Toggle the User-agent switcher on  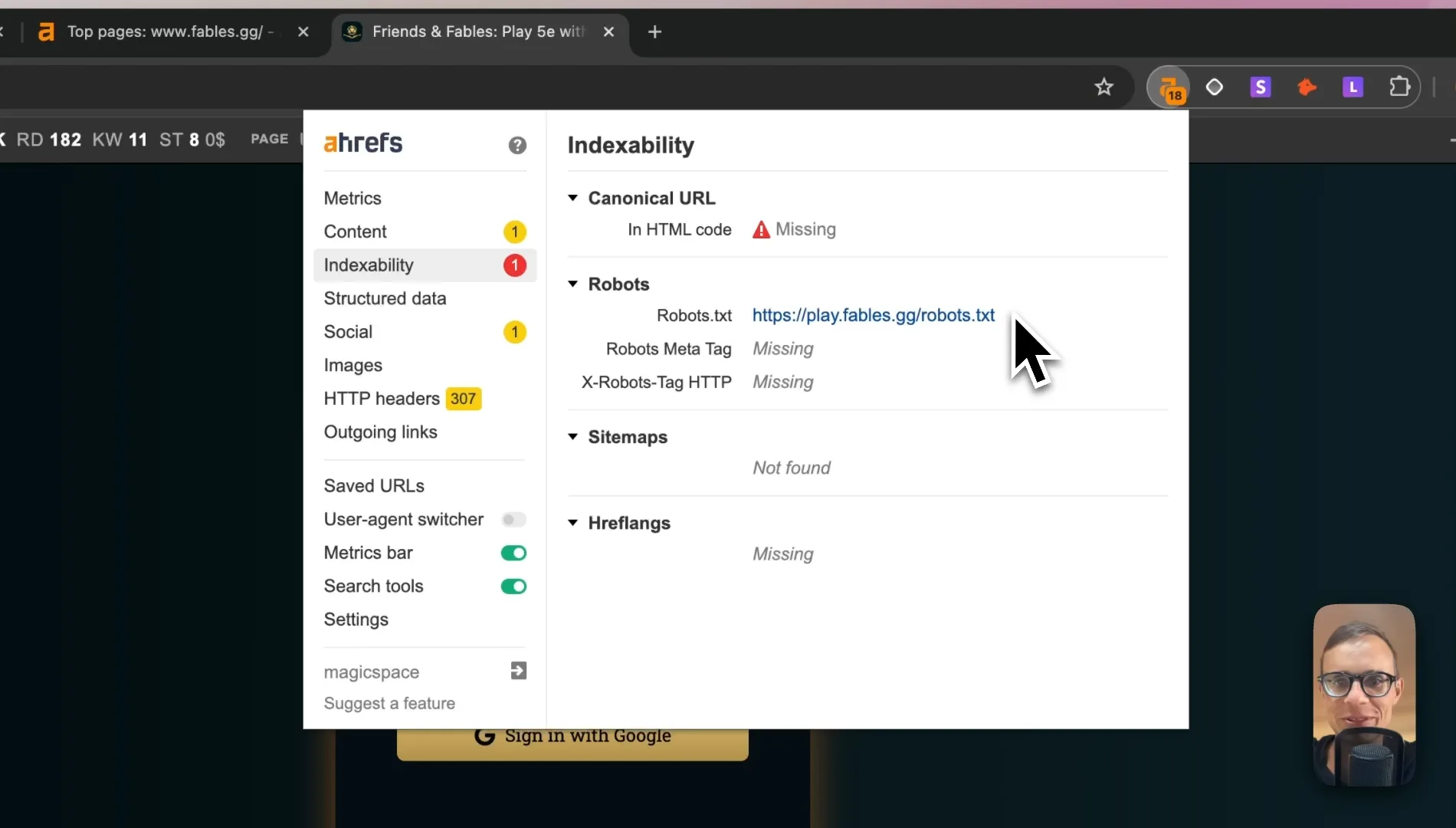pos(513,520)
